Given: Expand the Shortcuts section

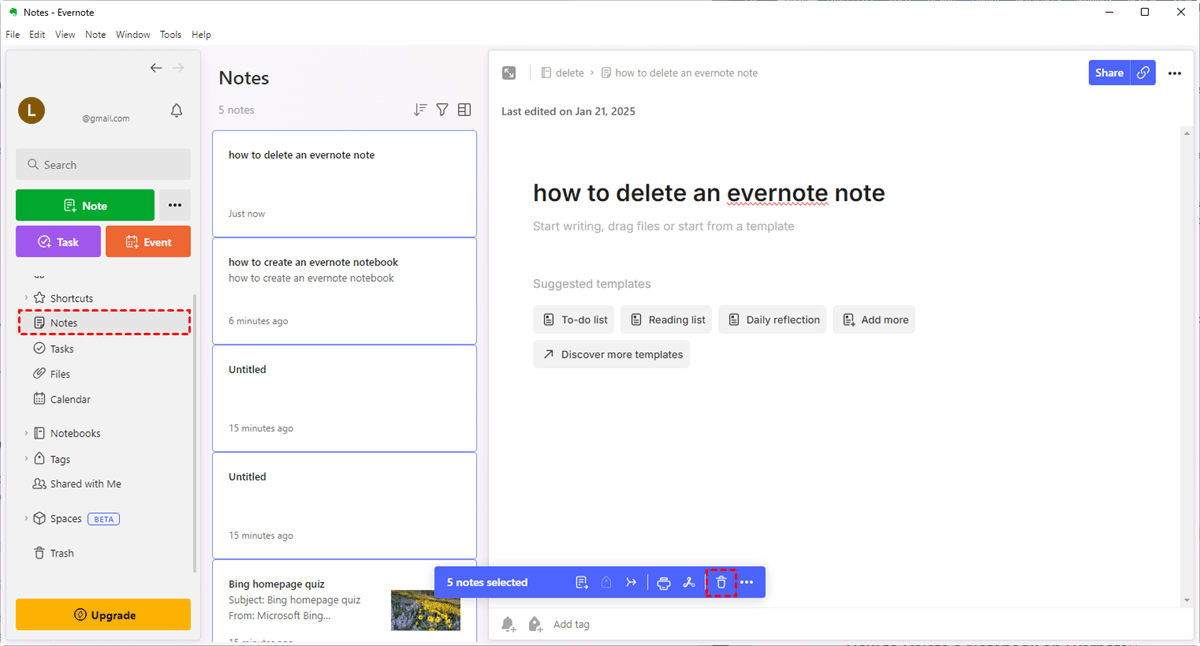Looking at the screenshot, I should 27,298.
